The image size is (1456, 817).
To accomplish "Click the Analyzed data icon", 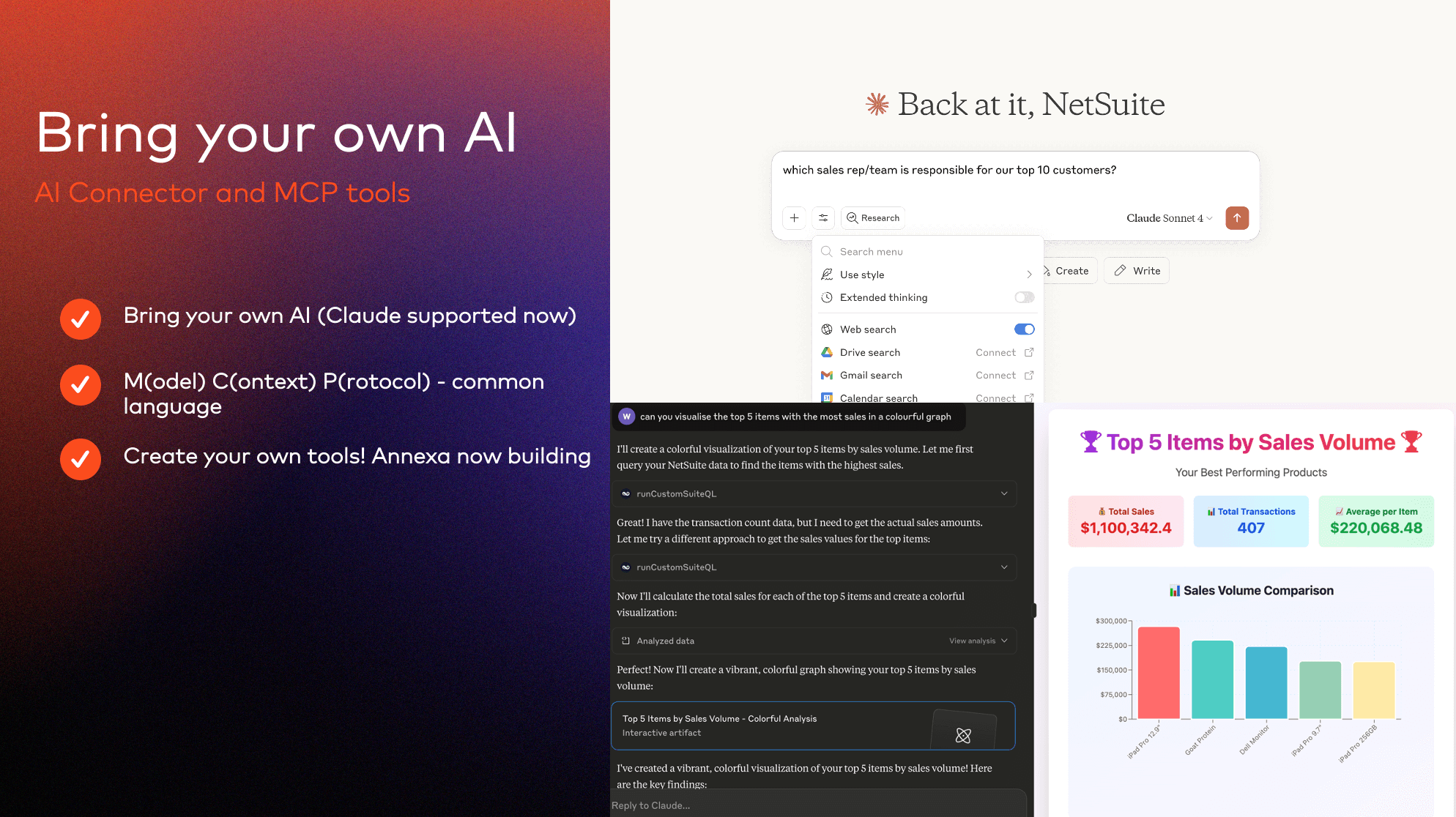I will pyautogui.click(x=626, y=641).
